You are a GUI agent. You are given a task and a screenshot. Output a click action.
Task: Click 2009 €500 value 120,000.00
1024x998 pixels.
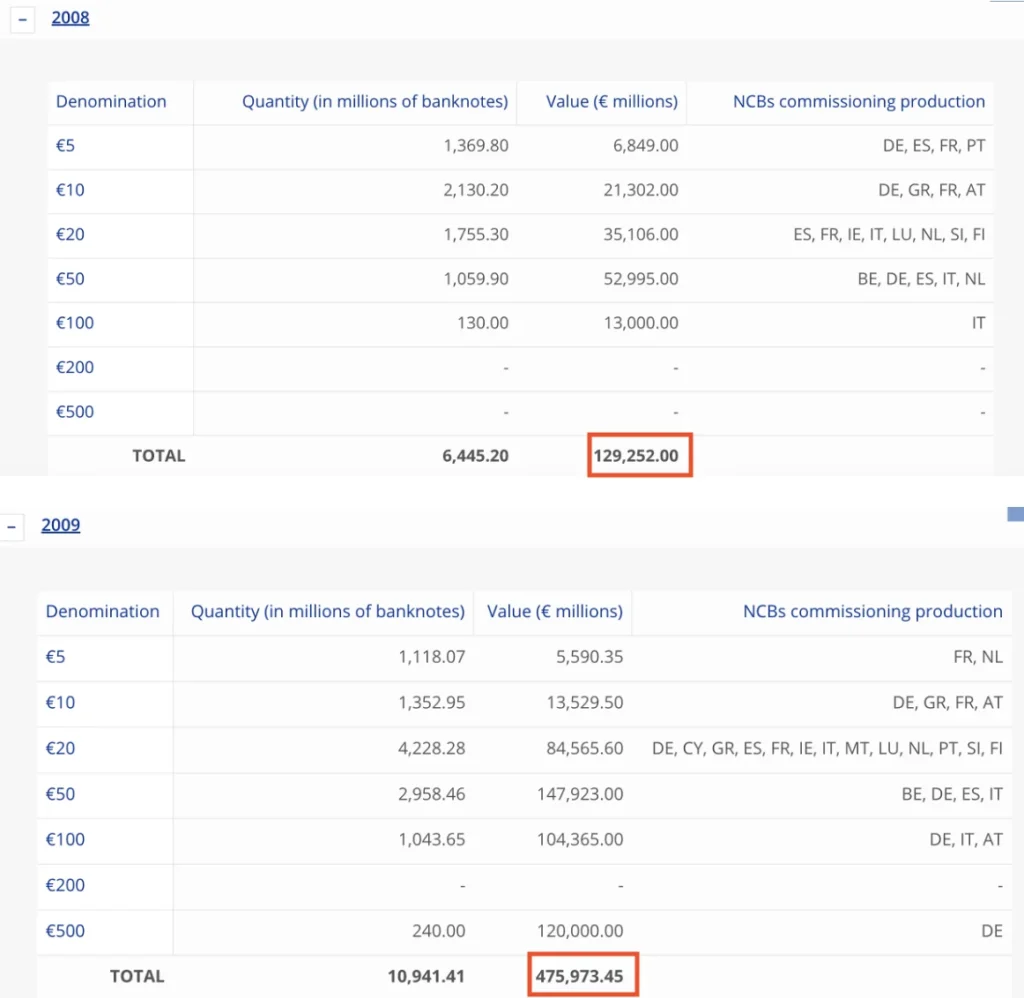580,931
